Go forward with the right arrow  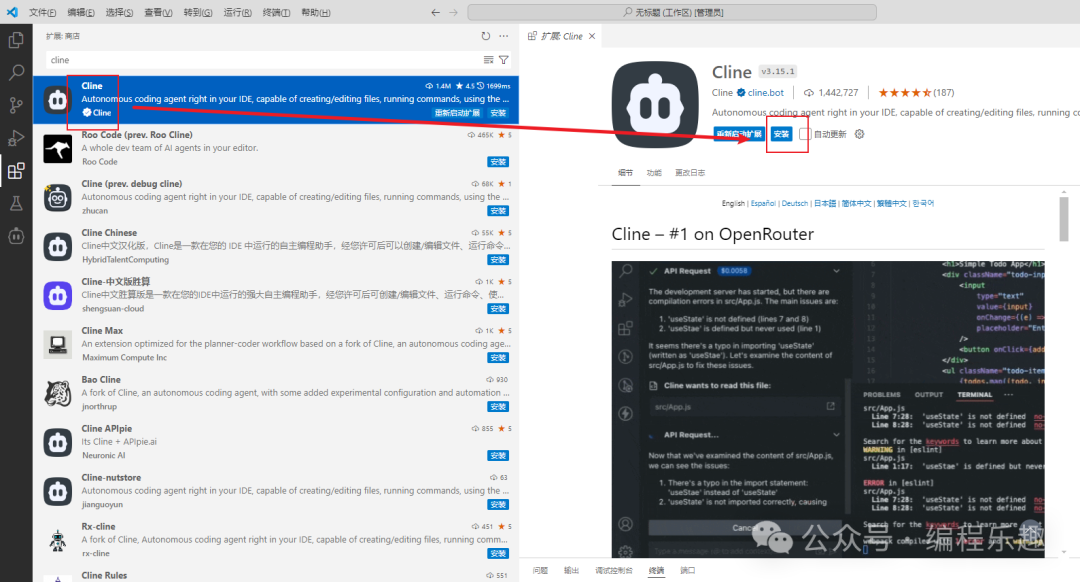click(453, 12)
